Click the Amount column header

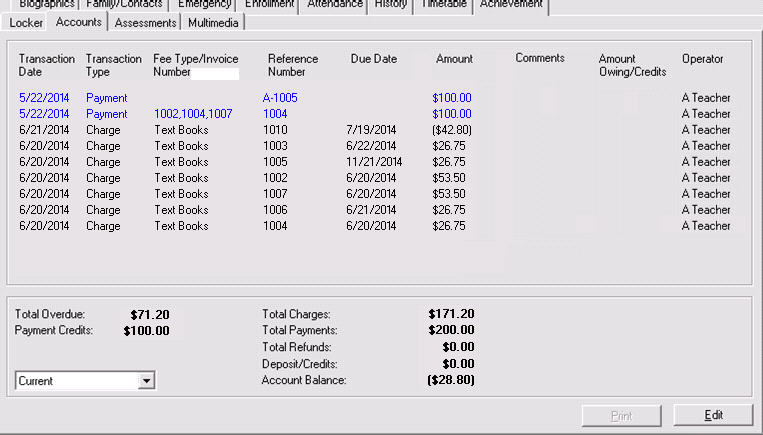tap(454, 59)
